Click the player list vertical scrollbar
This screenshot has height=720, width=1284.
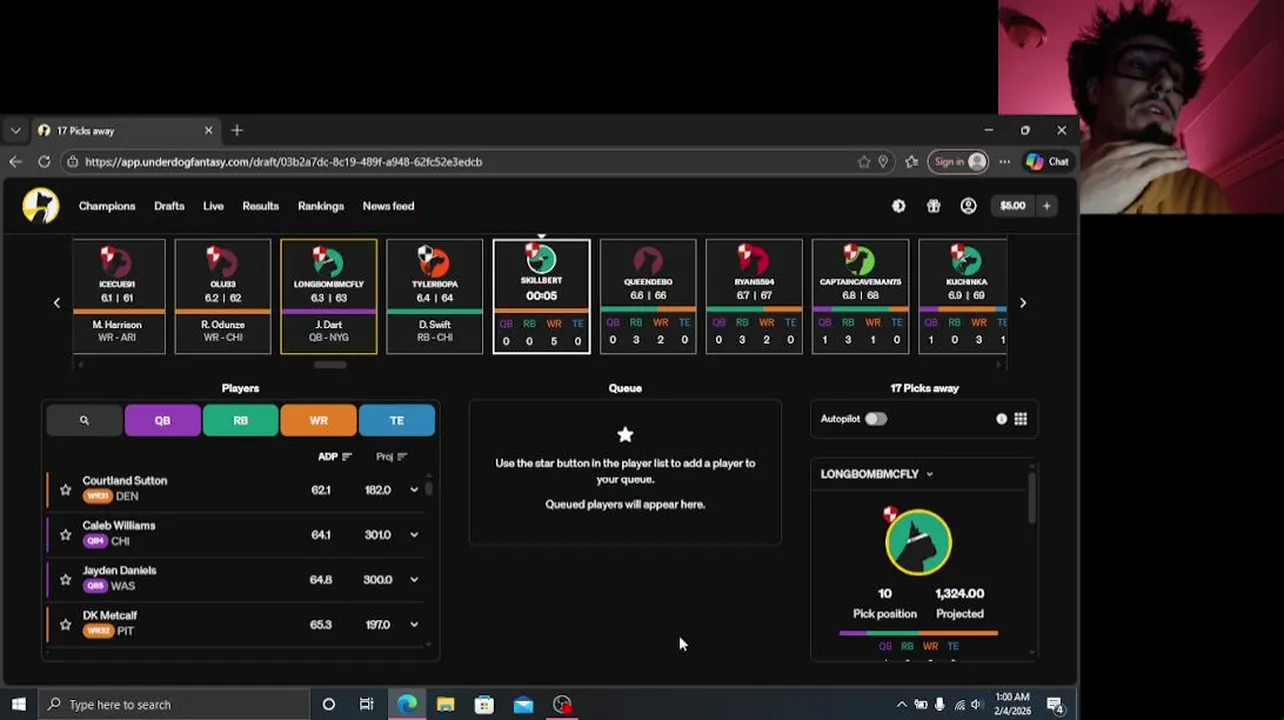coord(429,489)
